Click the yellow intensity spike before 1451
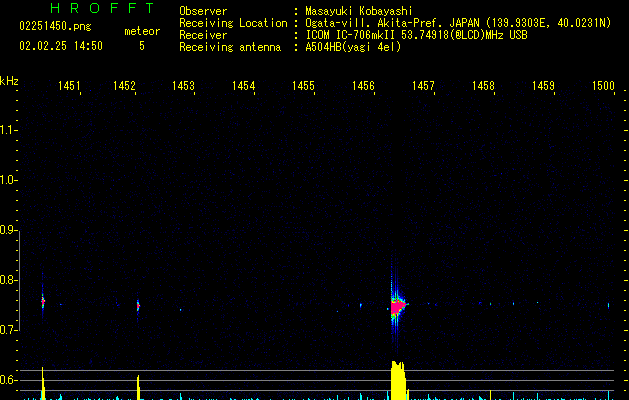Viewport: 629px width, 400px height. [43, 384]
